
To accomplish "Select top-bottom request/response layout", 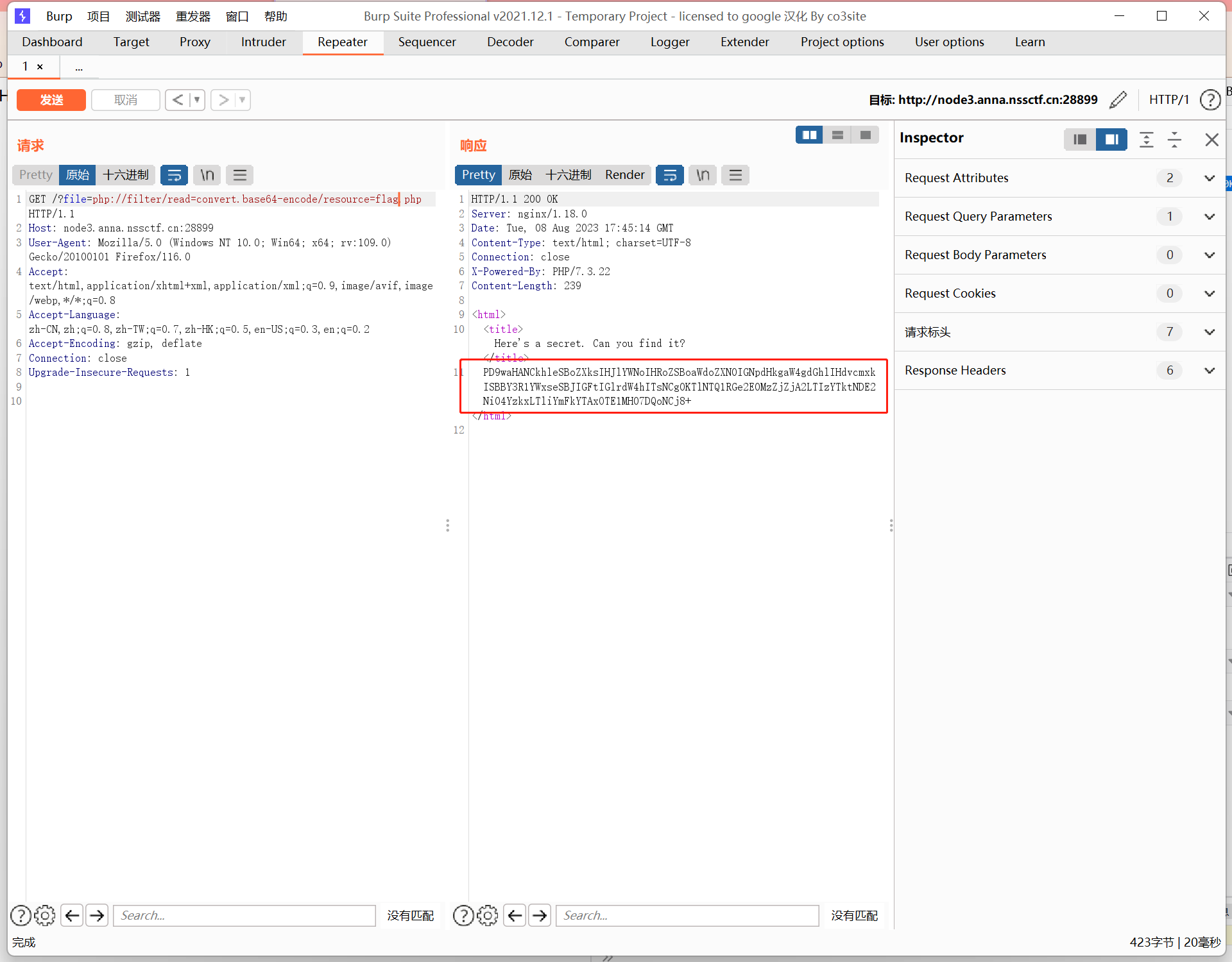I will [837, 135].
